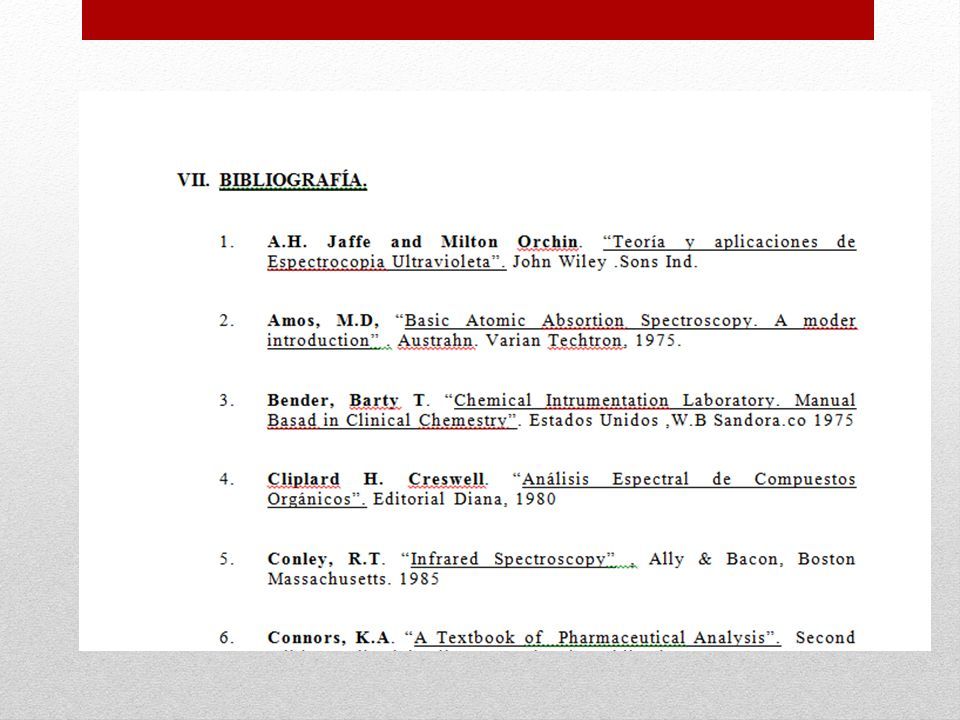Click 'Varian Techtron, 1975.' text
This screenshot has height=720, width=960.
[583, 340]
